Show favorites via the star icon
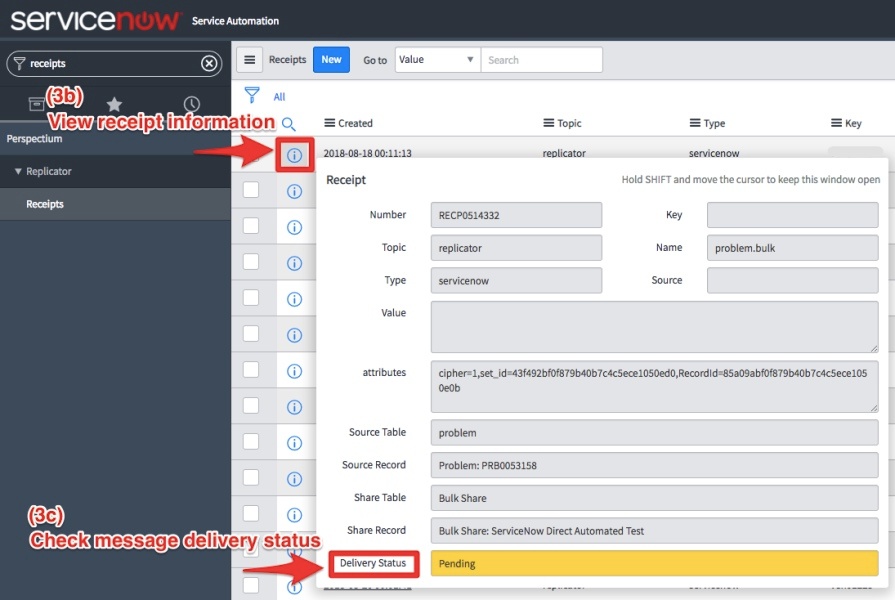This screenshot has width=895, height=600. (114, 104)
